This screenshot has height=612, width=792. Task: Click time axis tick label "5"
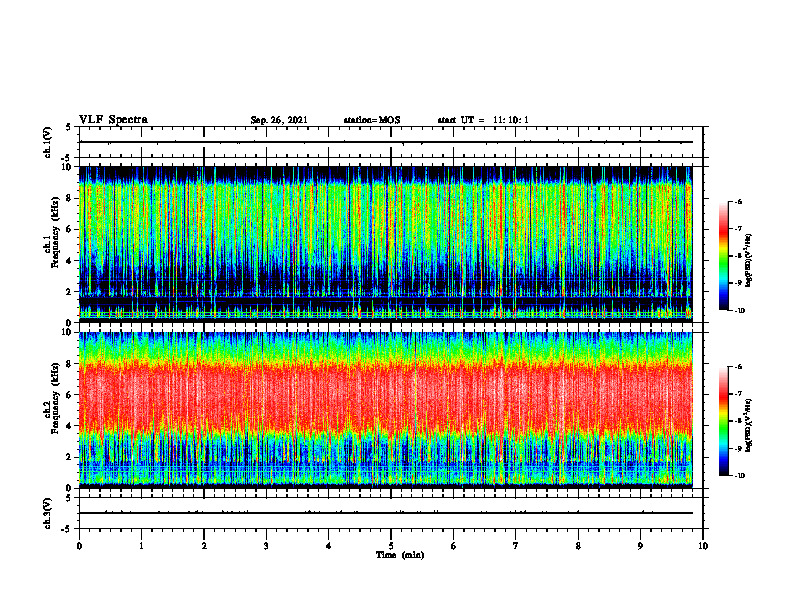pyautogui.click(x=391, y=546)
